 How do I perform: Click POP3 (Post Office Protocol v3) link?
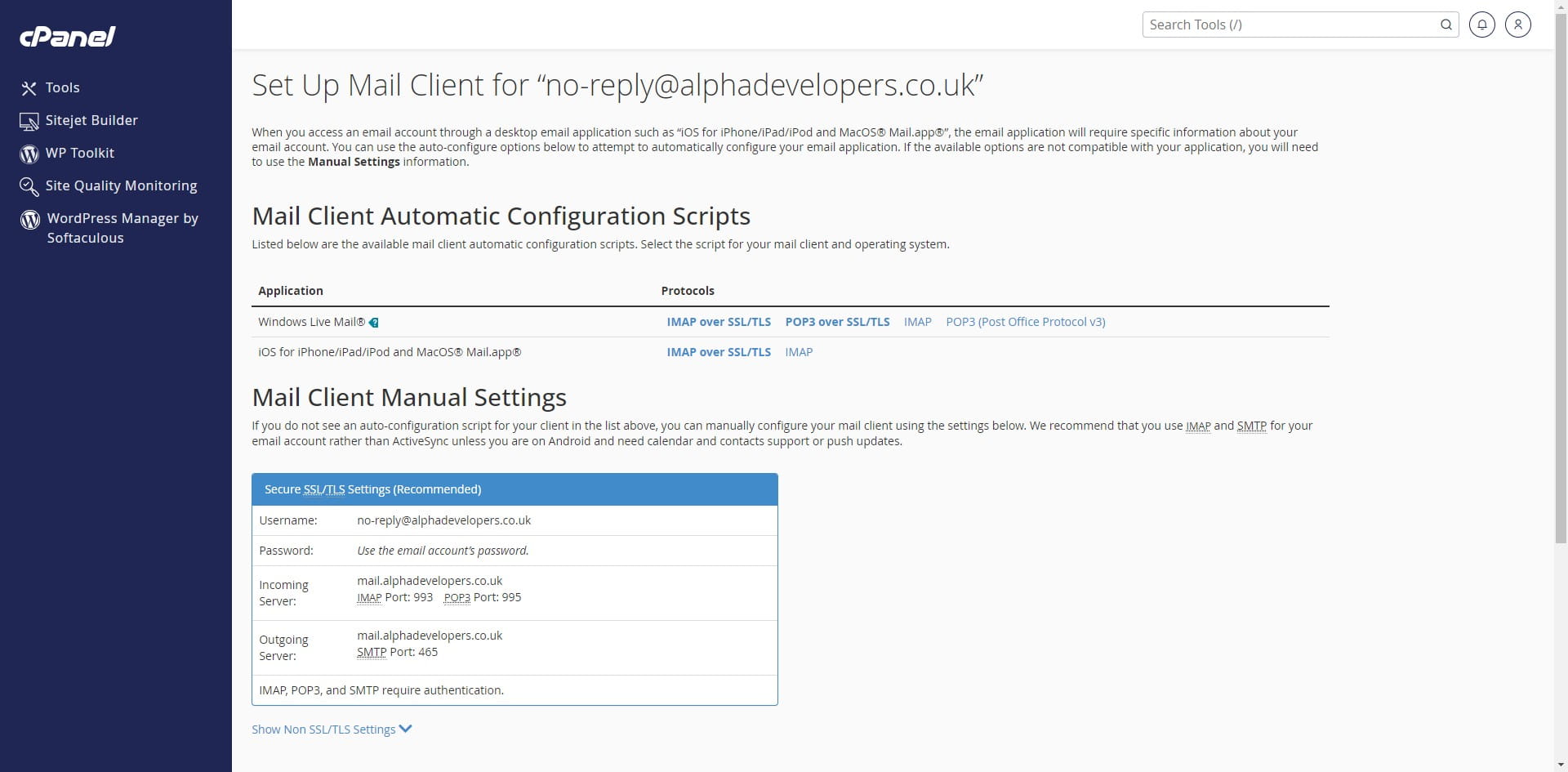(x=1026, y=322)
